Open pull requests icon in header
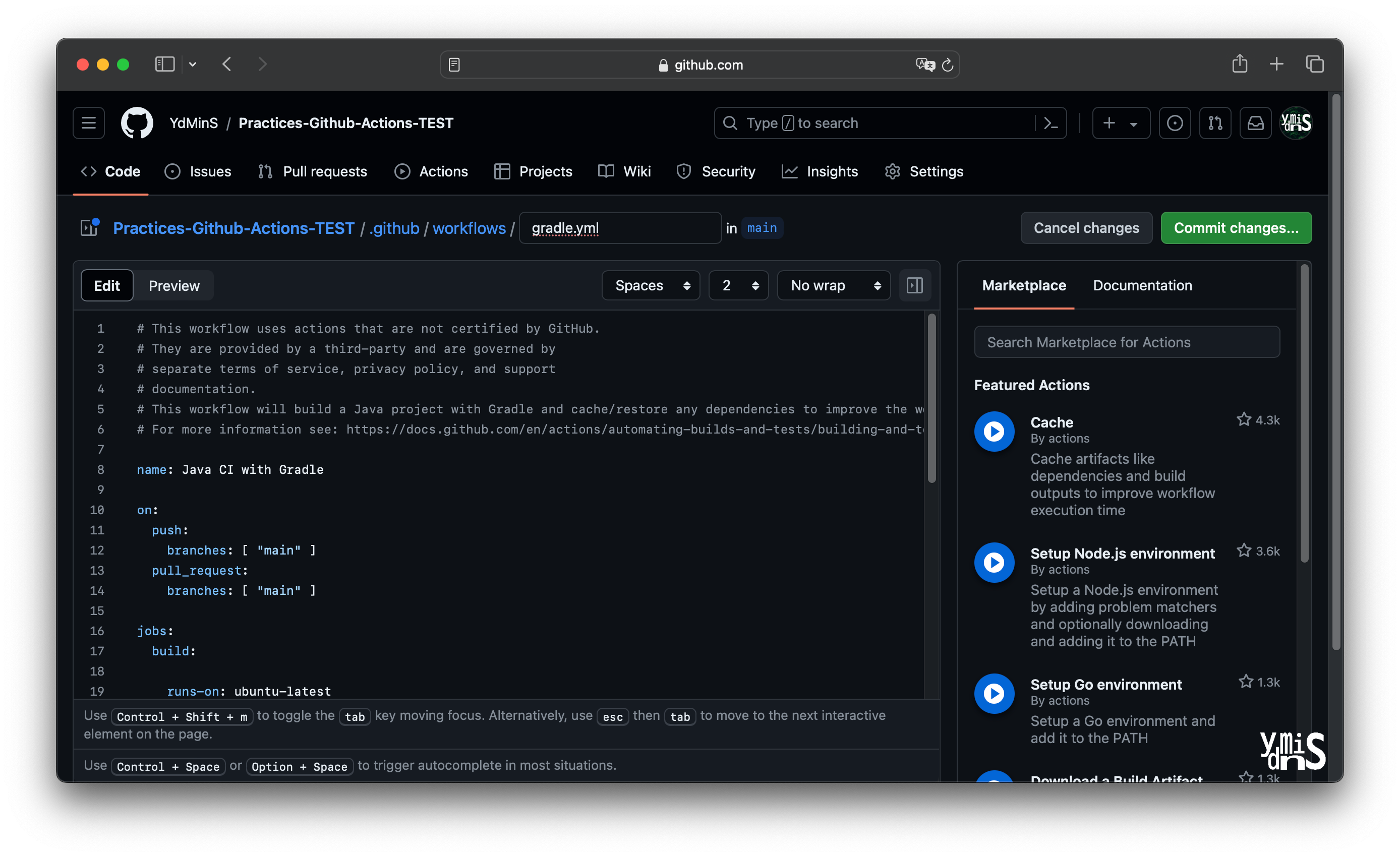Image resolution: width=1400 pixels, height=857 pixels. click(1215, 123)
